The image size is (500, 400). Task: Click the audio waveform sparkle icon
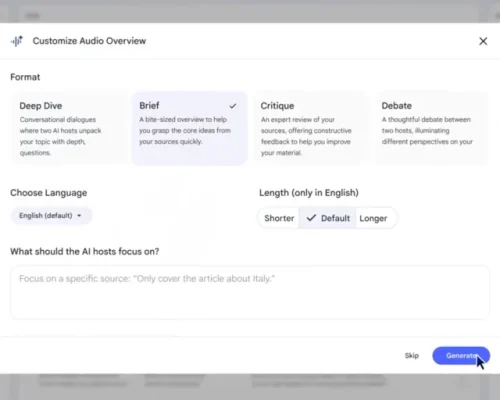[x=17, y=41]
